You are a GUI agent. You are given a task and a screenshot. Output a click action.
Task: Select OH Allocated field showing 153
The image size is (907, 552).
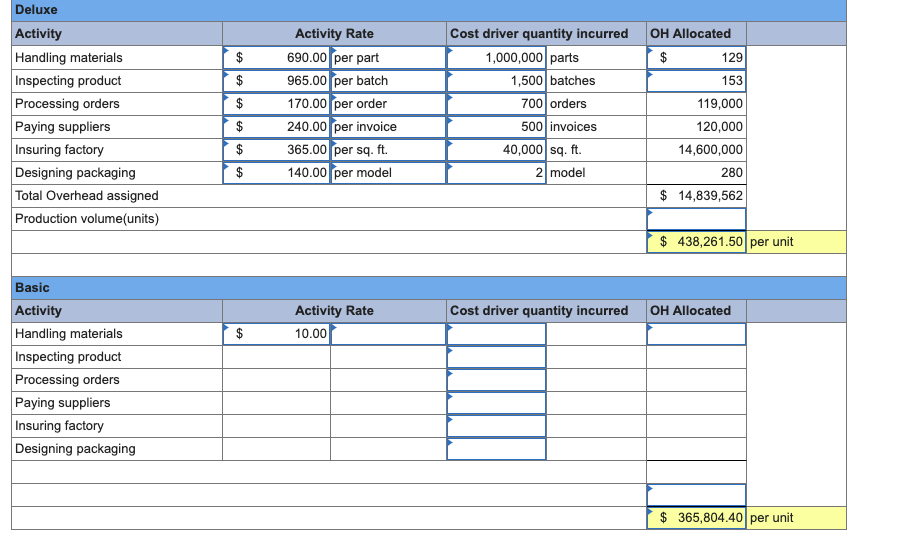point(696,81)
